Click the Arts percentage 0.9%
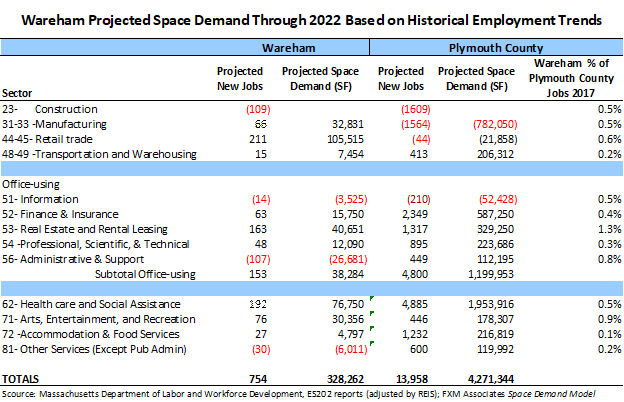The height and width of the screenshot is (402, 624). (609, 319)
